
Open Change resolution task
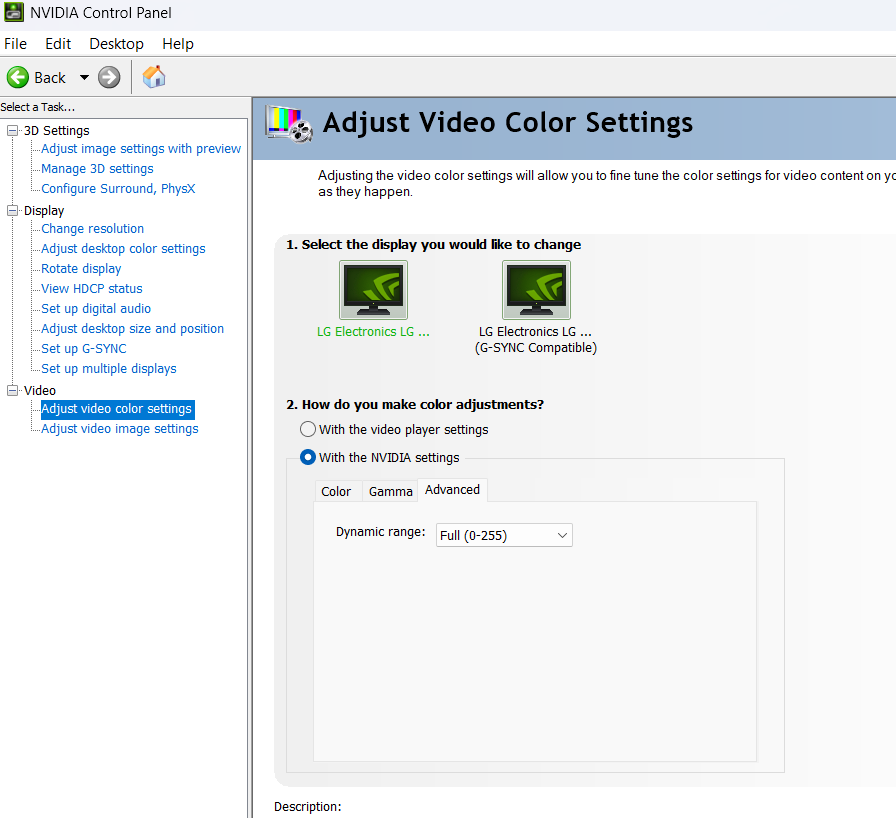point(93,228)
